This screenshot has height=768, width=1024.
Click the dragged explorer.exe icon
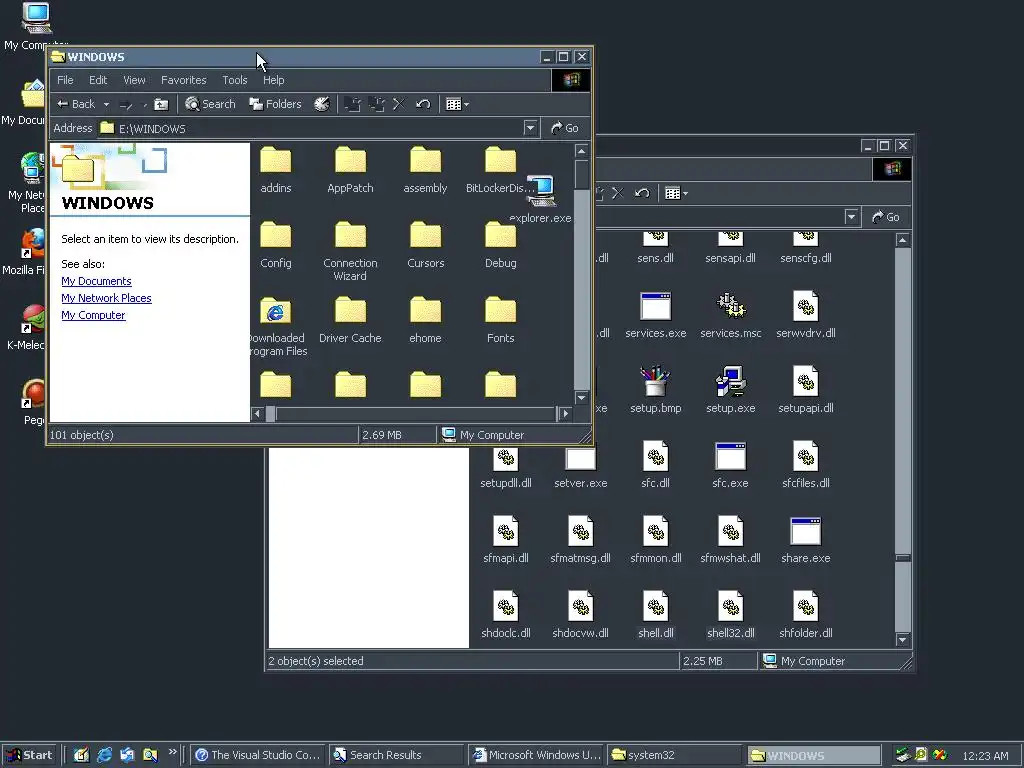pyautogui.click(x=541, y=199)
